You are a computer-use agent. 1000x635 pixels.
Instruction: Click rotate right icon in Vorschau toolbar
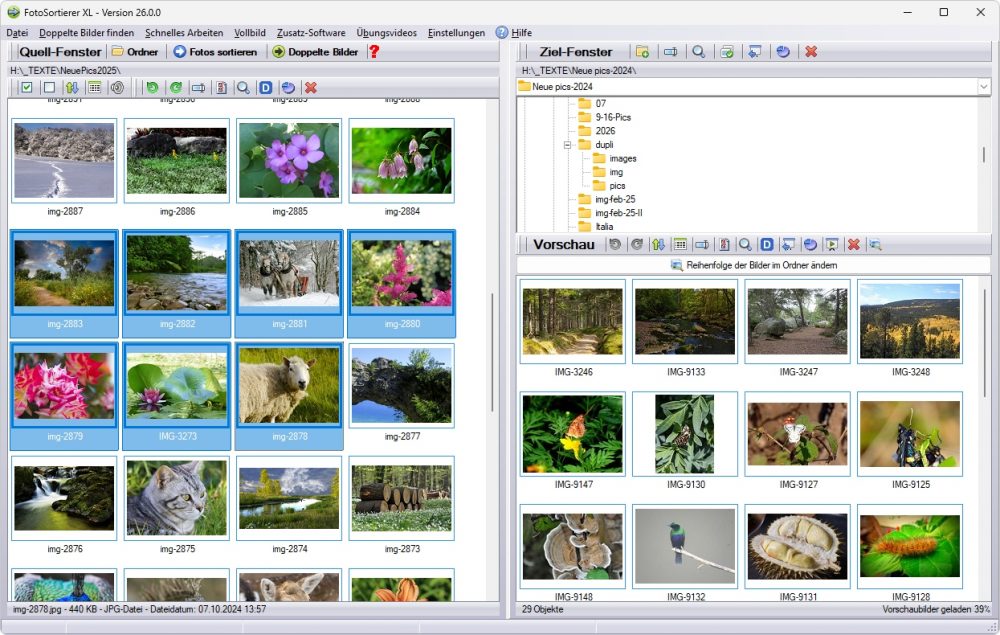636,244
